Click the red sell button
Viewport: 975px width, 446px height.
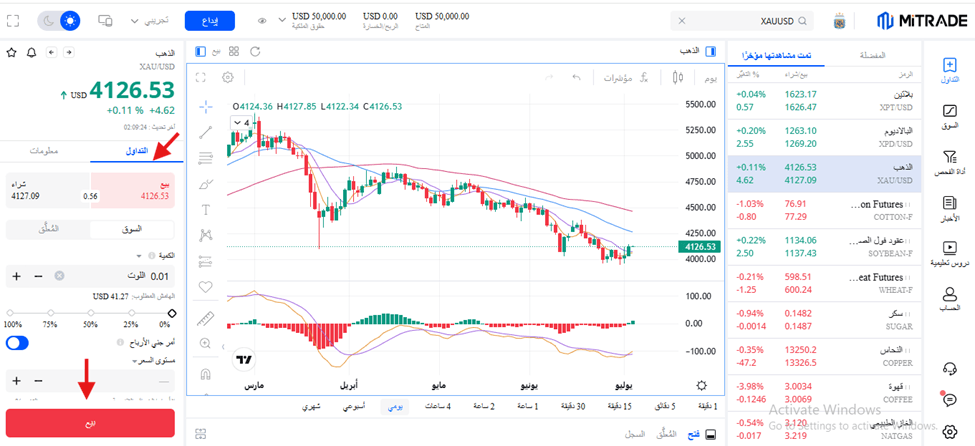pyautogui.click(x=90, y=423)
